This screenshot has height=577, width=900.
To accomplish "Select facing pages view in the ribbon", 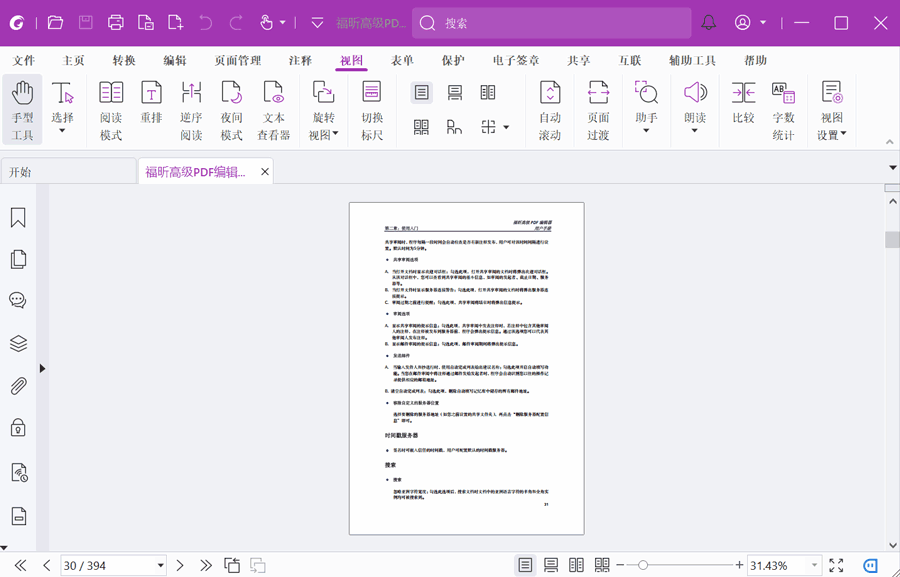I will (x=488, y=92).
